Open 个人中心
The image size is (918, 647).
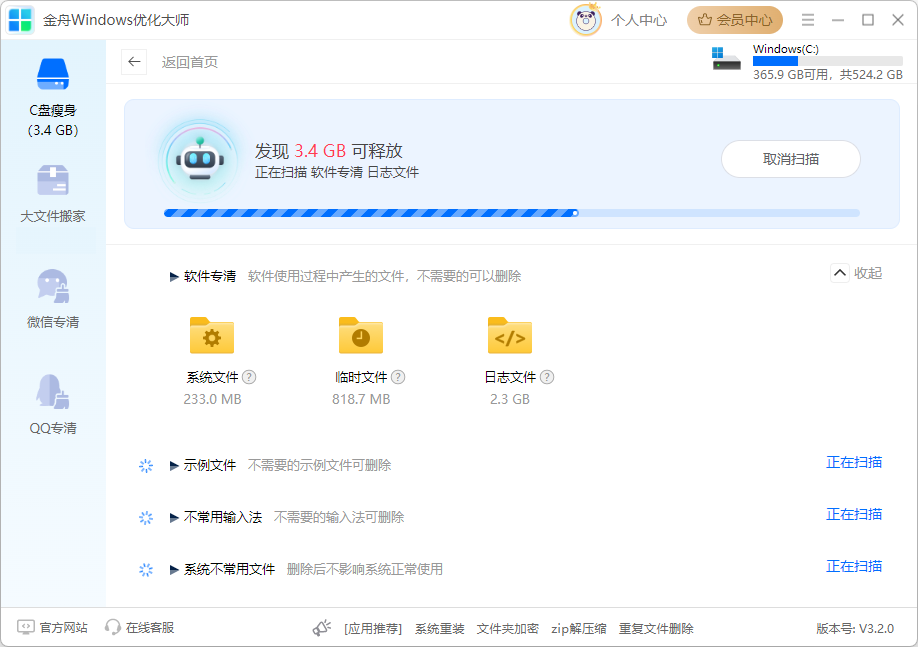tap(639, 20)
